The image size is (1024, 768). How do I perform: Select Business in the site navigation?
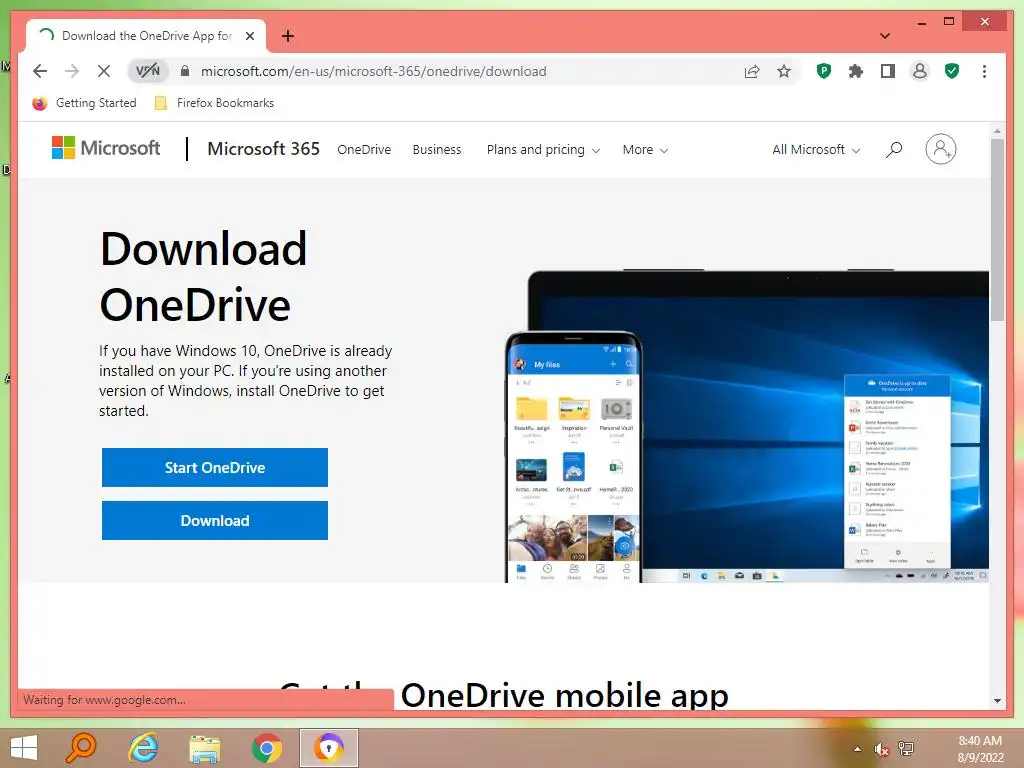[437, 150]
